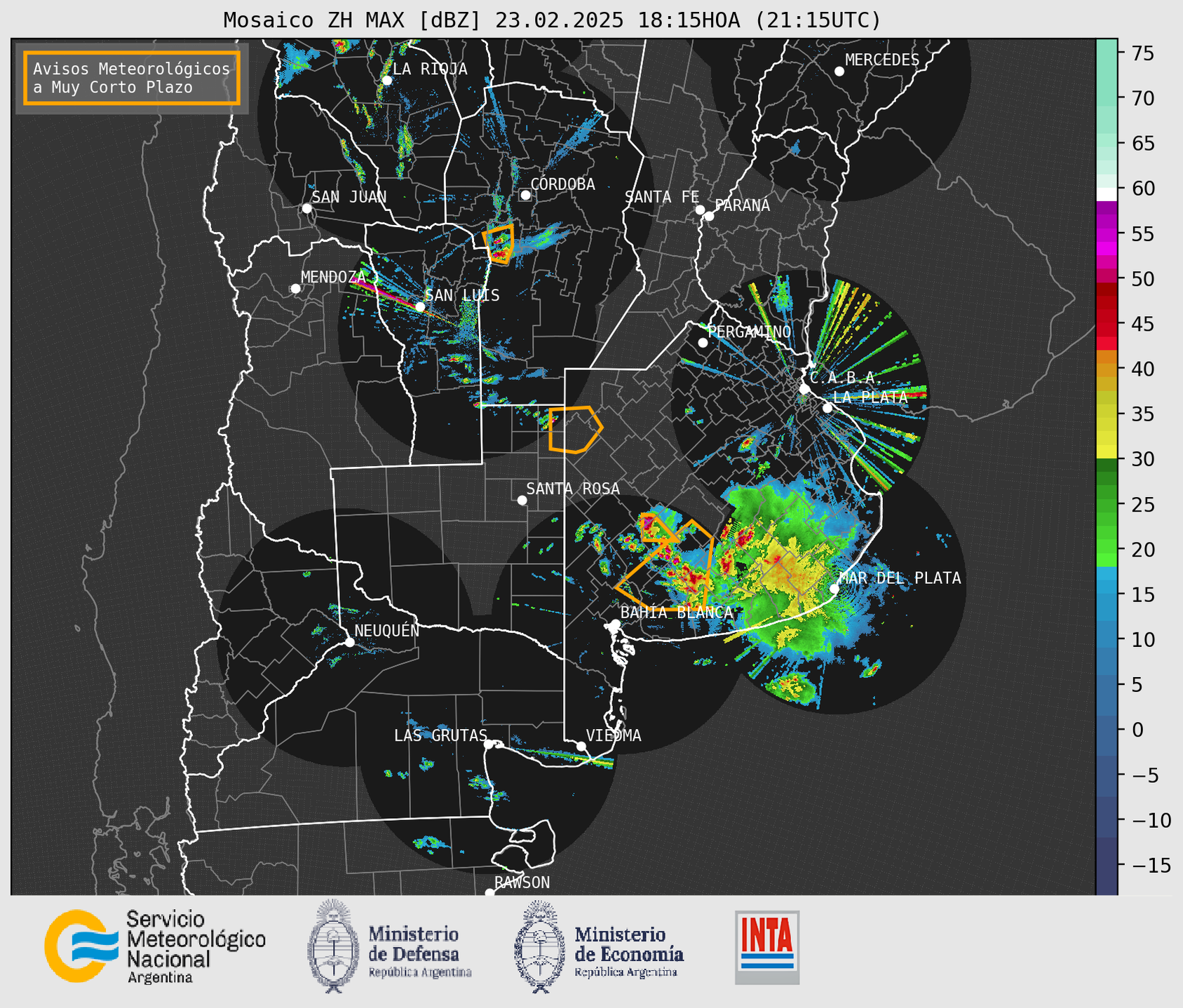Click the 25 dBZ tick label

[x=1142, y=504]
